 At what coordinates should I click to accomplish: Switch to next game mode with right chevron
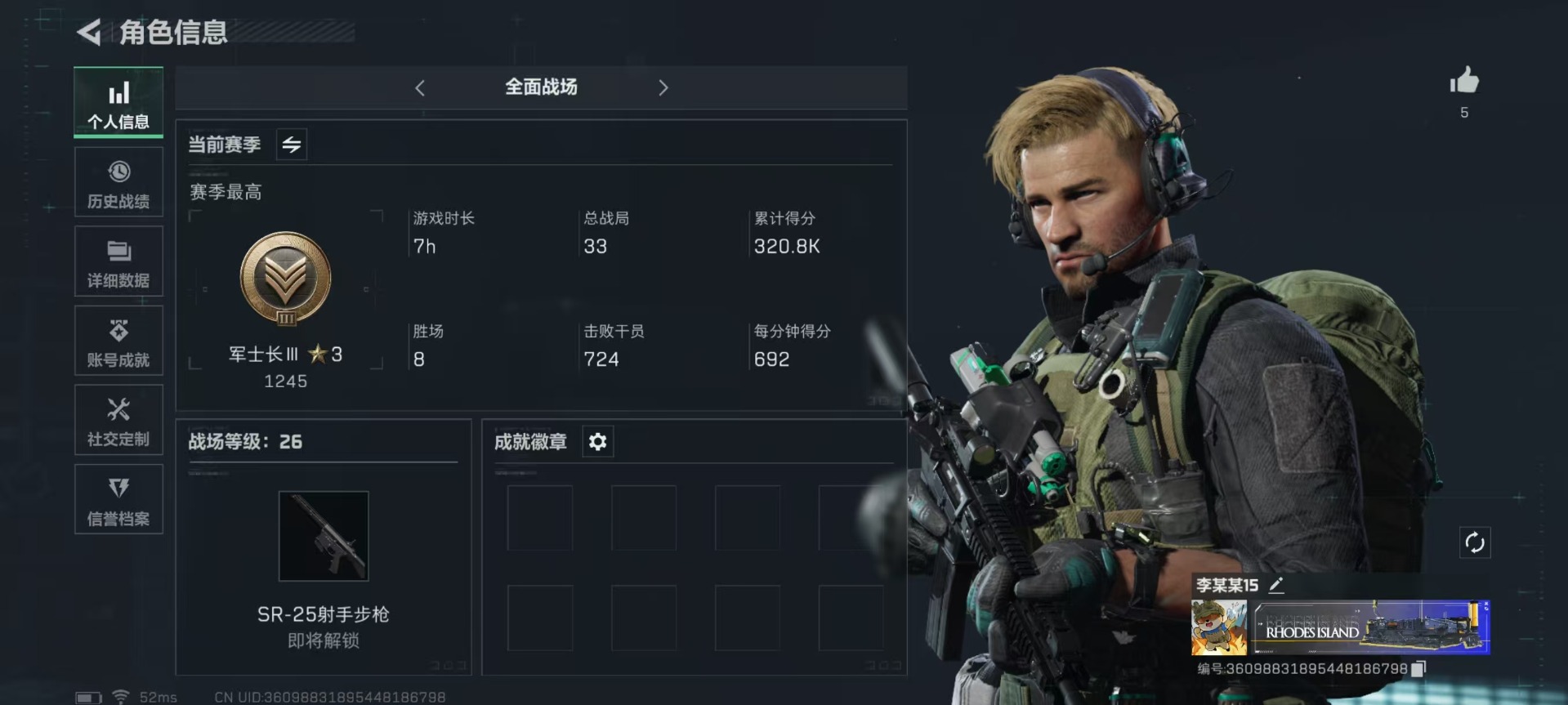click(x=663, y=87)
